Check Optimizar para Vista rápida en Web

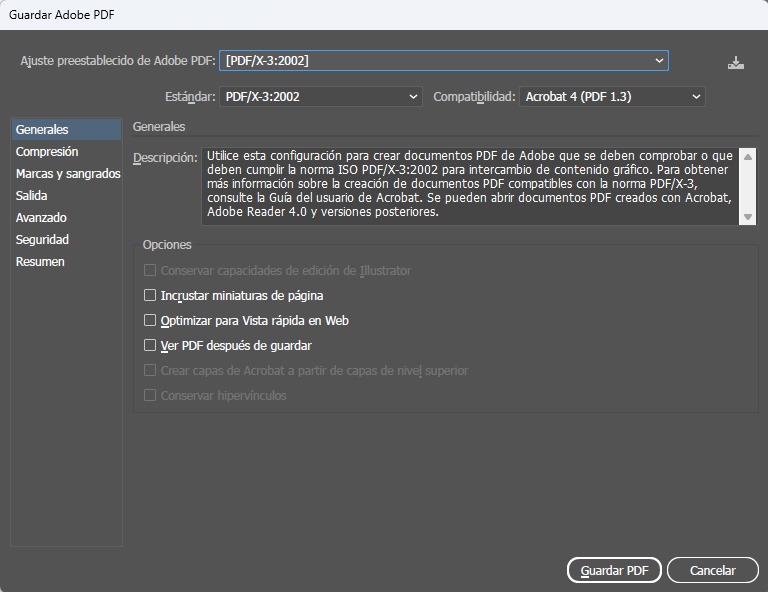pyautogui.click(x=150, y=321)
